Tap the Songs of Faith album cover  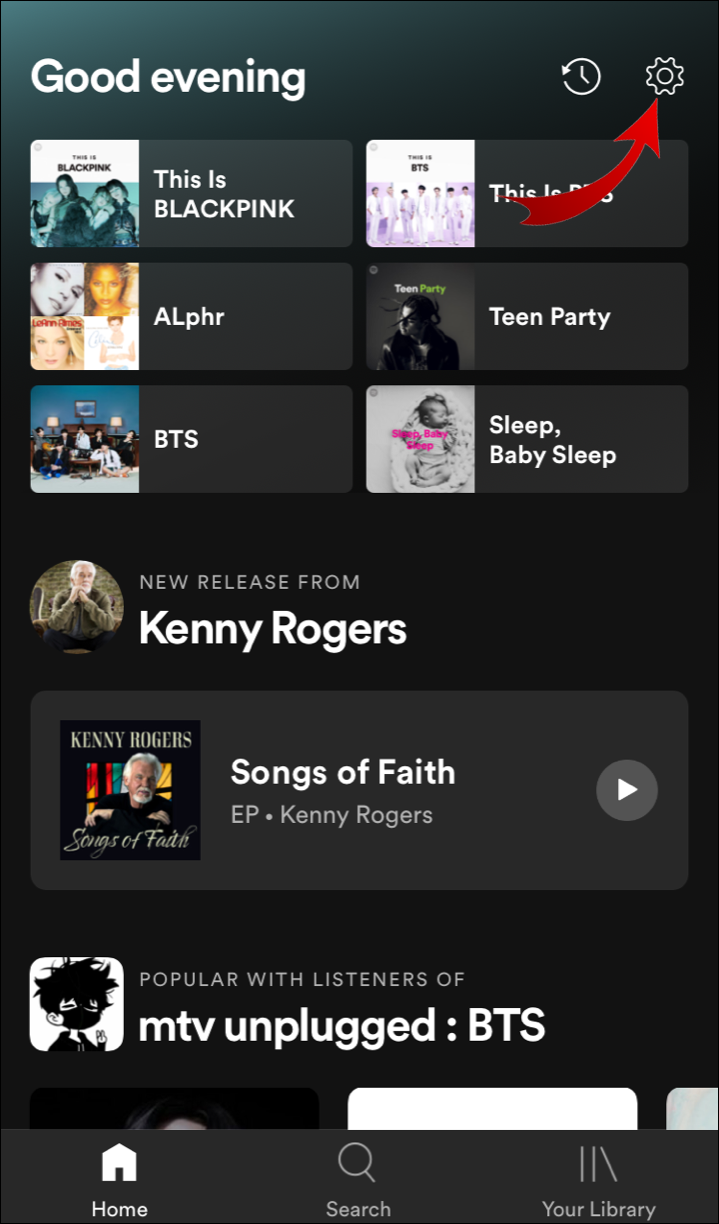[x=130, y=790]
